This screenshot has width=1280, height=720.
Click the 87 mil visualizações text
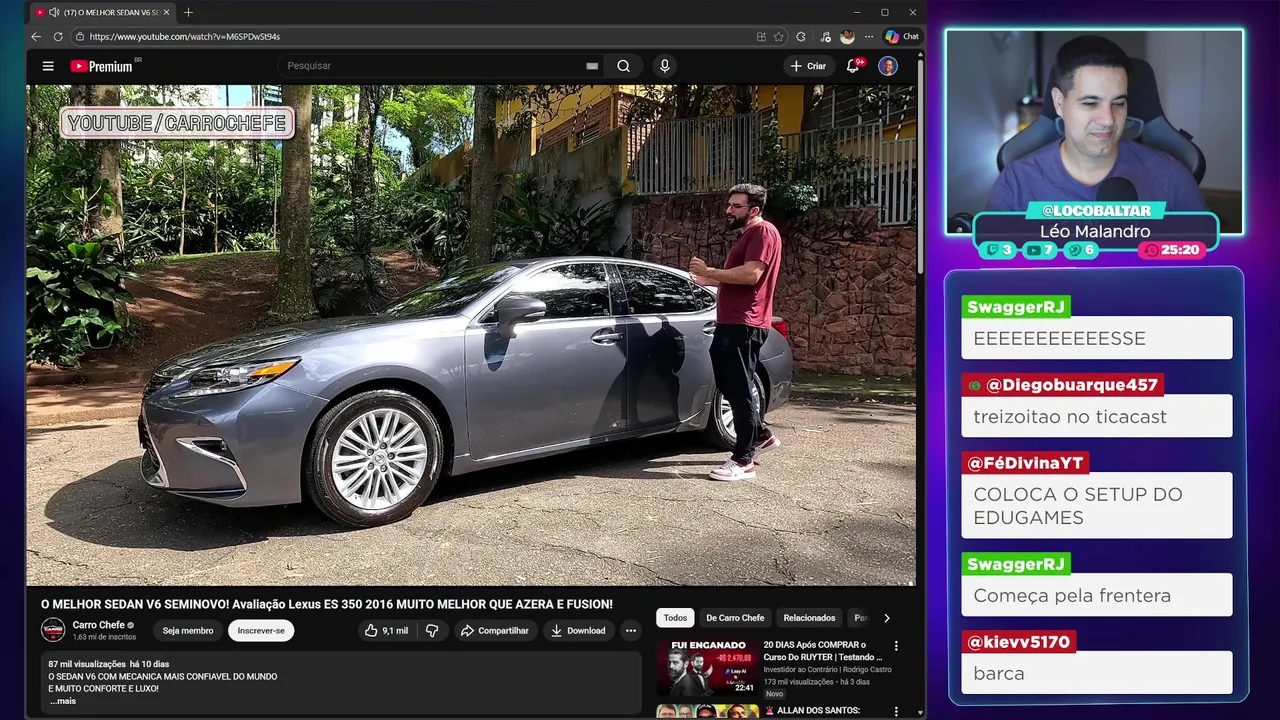click(x=86, y=664)
